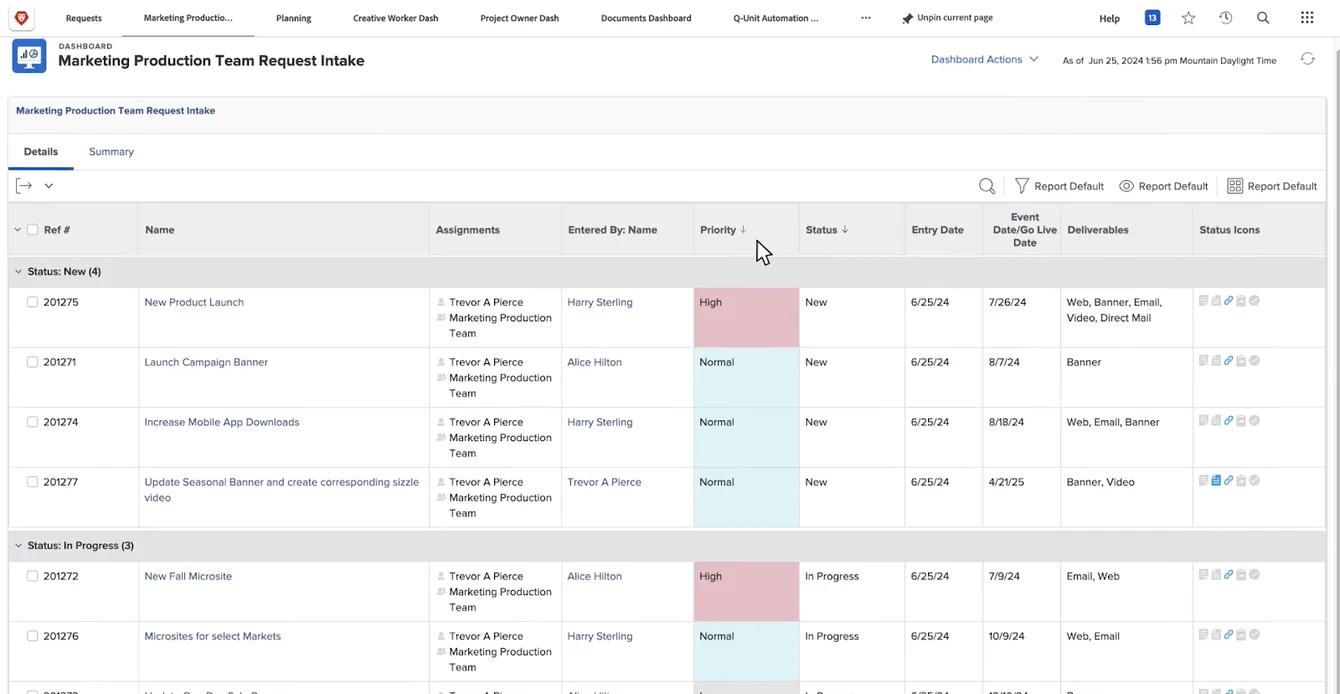Image resolution: width=1340 pixels, height=694 pixels.
Task: Click the approval check icon for New Product Launch
Action: pos(1254,301)
